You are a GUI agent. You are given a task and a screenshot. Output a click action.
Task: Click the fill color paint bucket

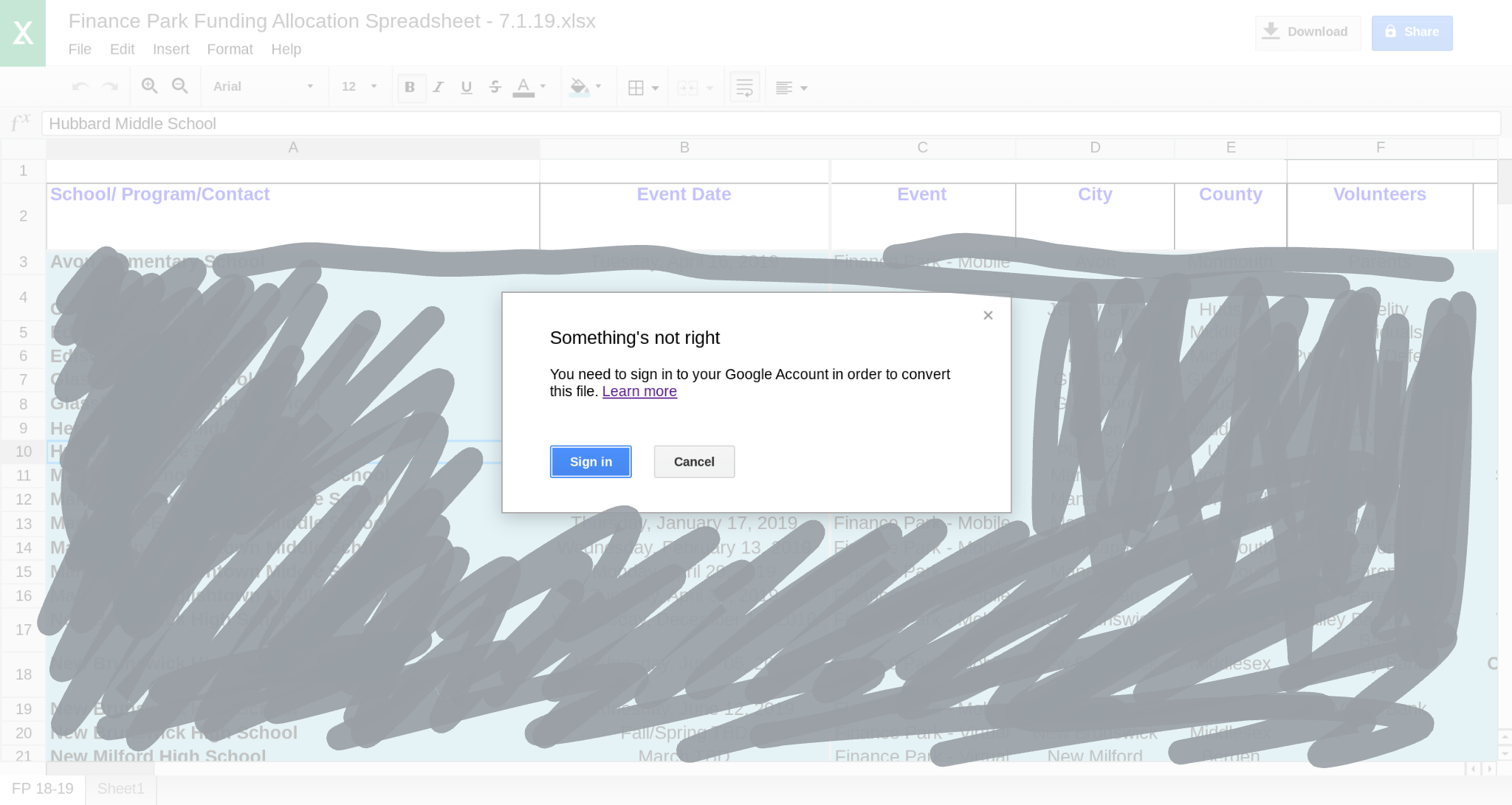(580, 87)
